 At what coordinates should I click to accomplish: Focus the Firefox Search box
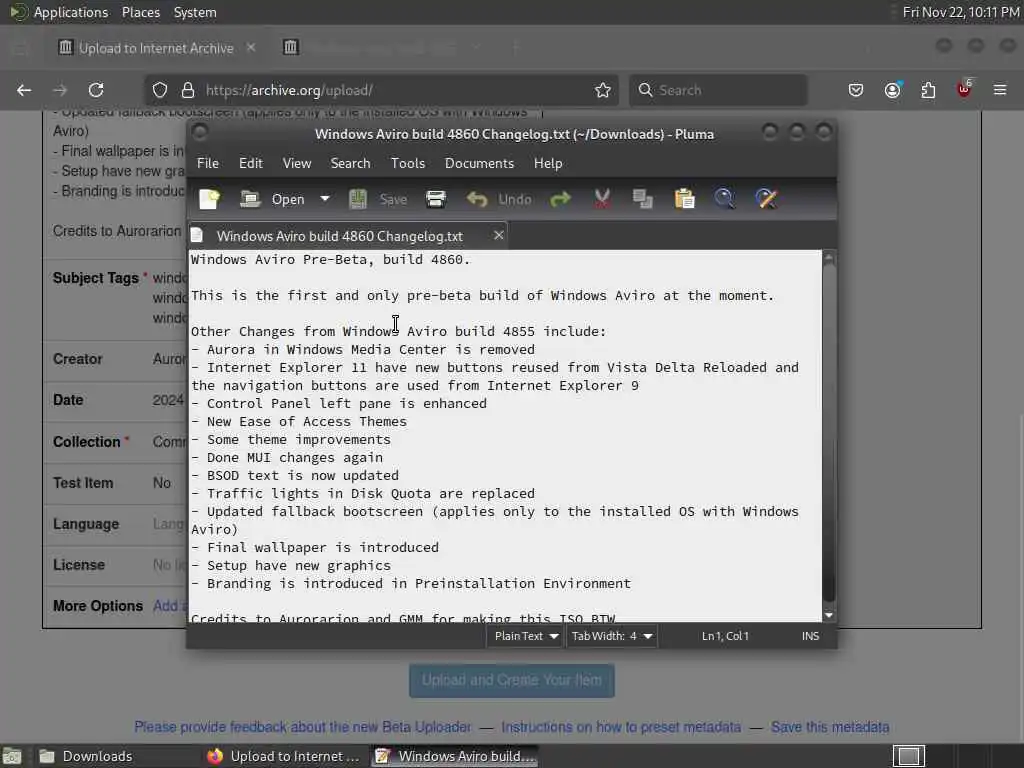[718, 90]
